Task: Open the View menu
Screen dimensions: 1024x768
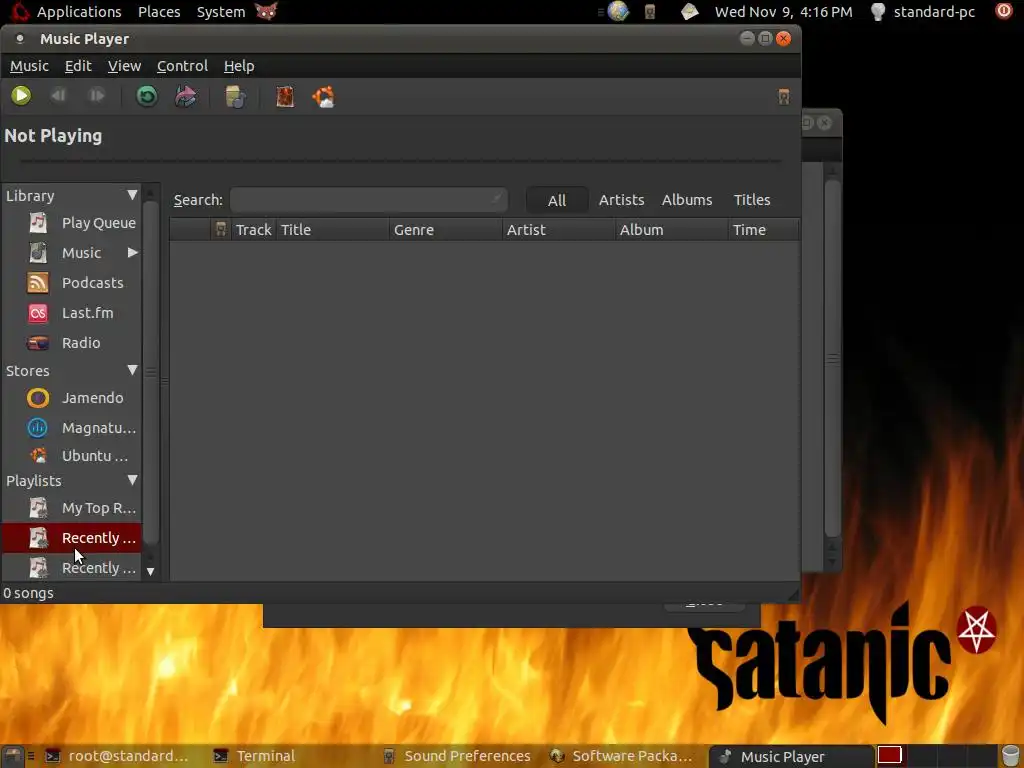Action: click(124, 66)
